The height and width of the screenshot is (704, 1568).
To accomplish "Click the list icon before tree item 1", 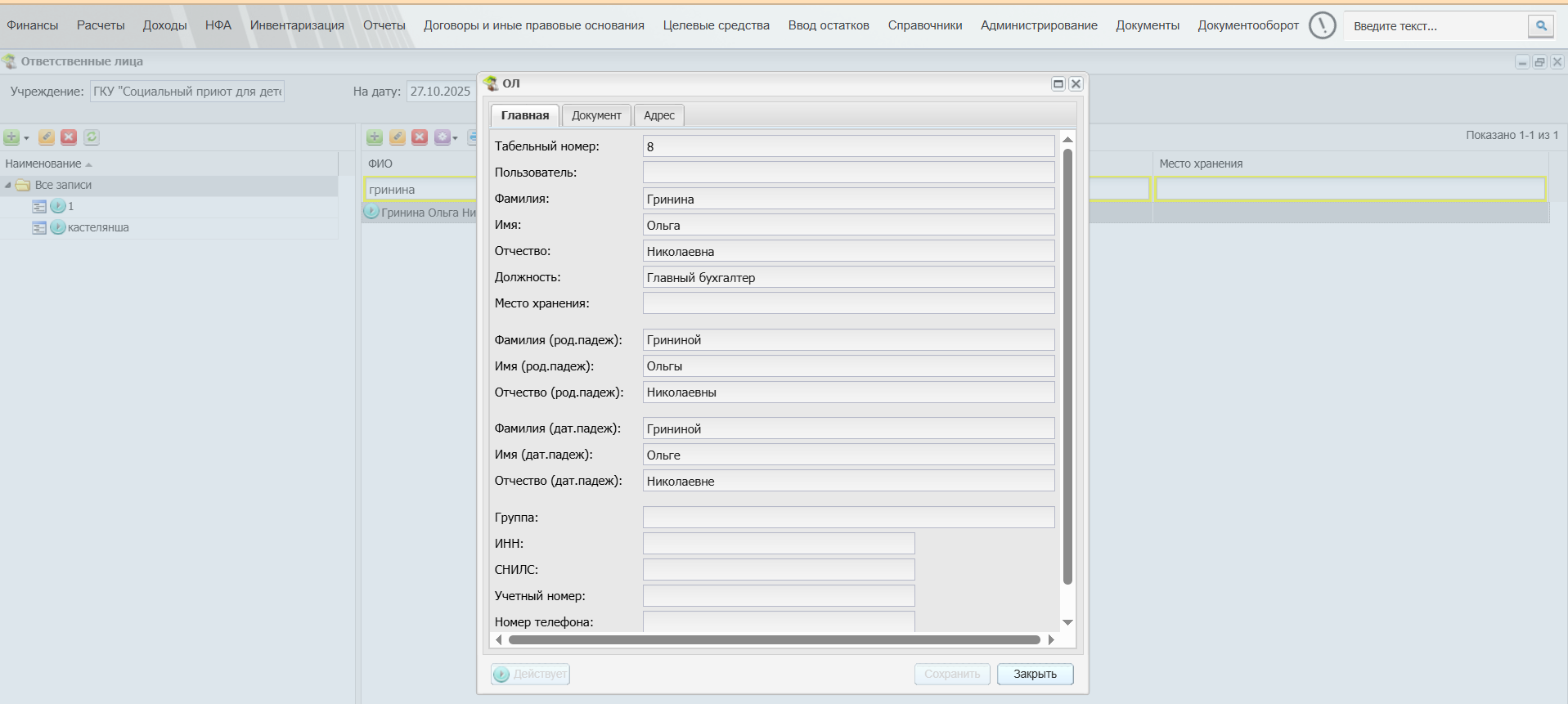I will pos(39,206).
